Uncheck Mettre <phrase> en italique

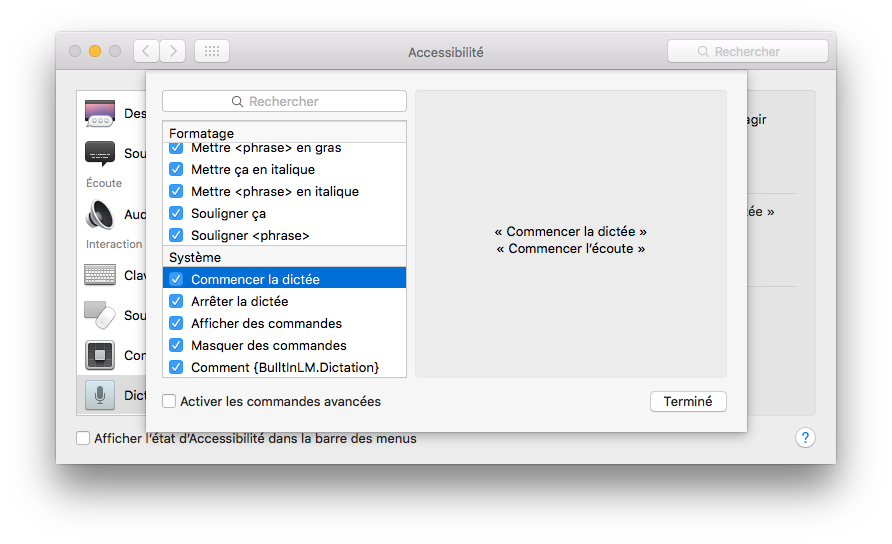(176, 191)
